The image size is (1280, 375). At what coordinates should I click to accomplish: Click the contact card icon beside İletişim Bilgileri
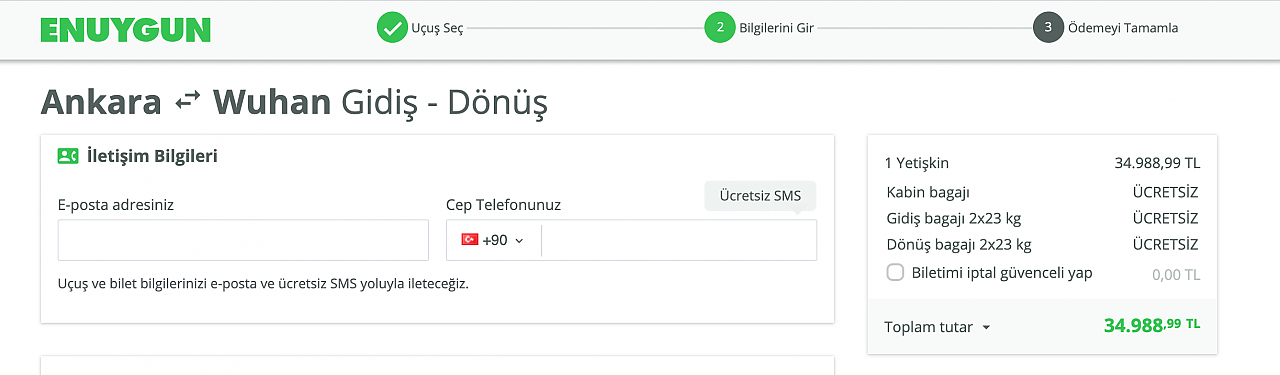[68, 156]
